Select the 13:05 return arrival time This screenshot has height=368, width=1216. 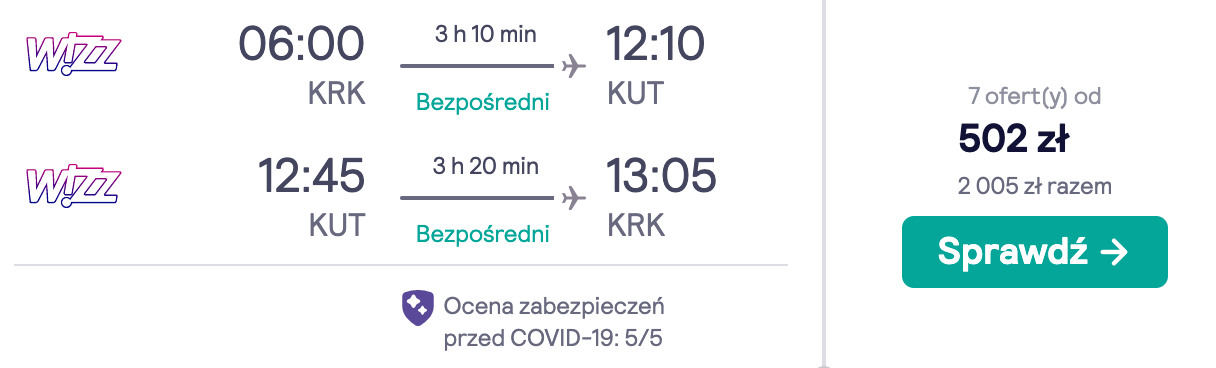[x=661, y=176]
